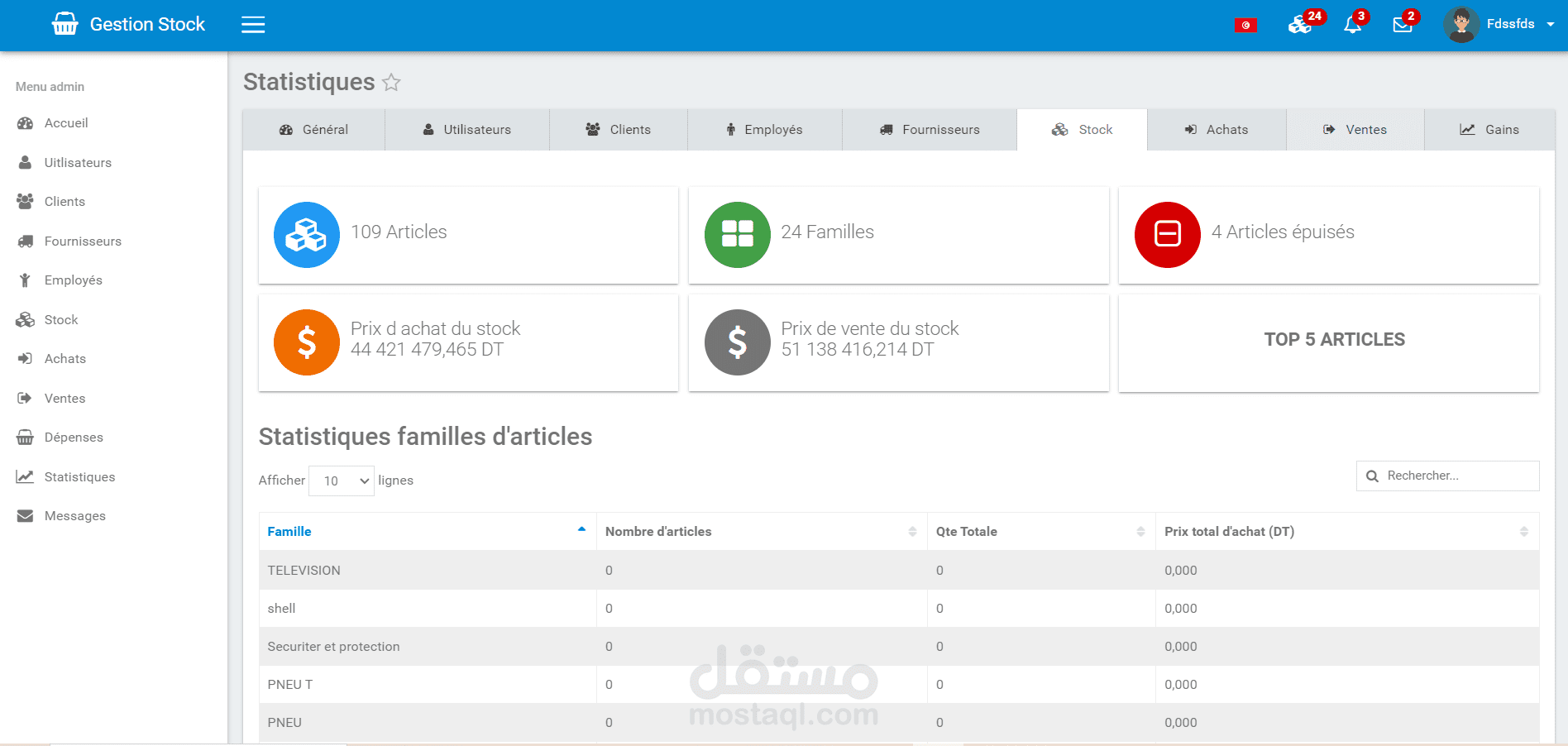This screenshot has width=1568, height=746.
Task: Select the Securiter et protection cell
Action: click(428, 647)
